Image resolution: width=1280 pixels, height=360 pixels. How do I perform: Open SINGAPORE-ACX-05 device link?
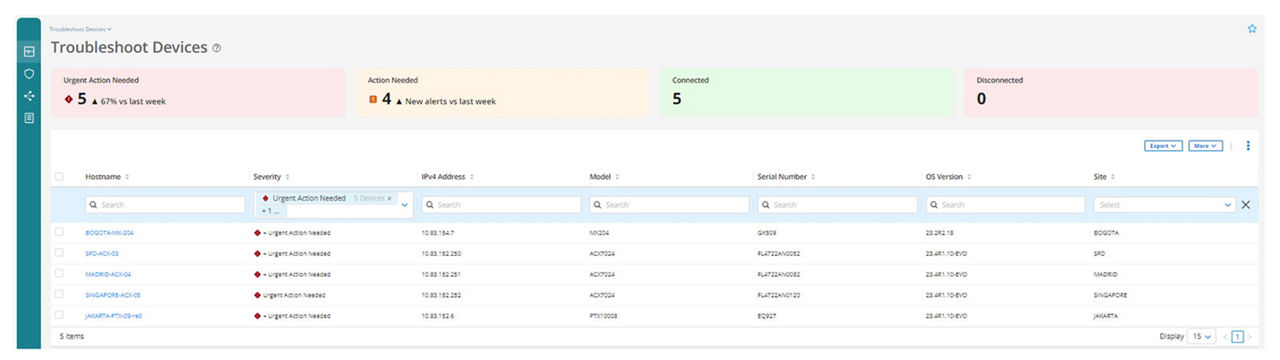tap(113, 295)
